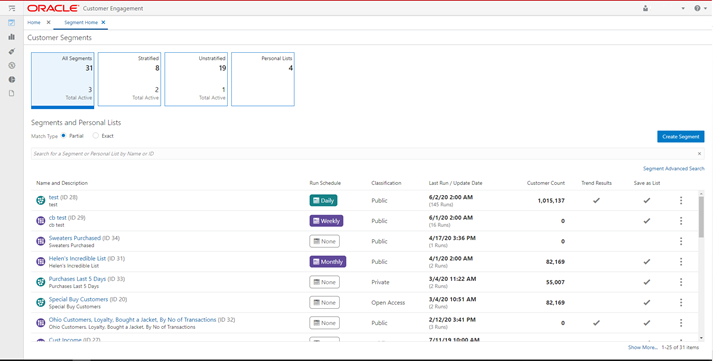
Task: Switch to the Home tab
Action: pos(34,22)
